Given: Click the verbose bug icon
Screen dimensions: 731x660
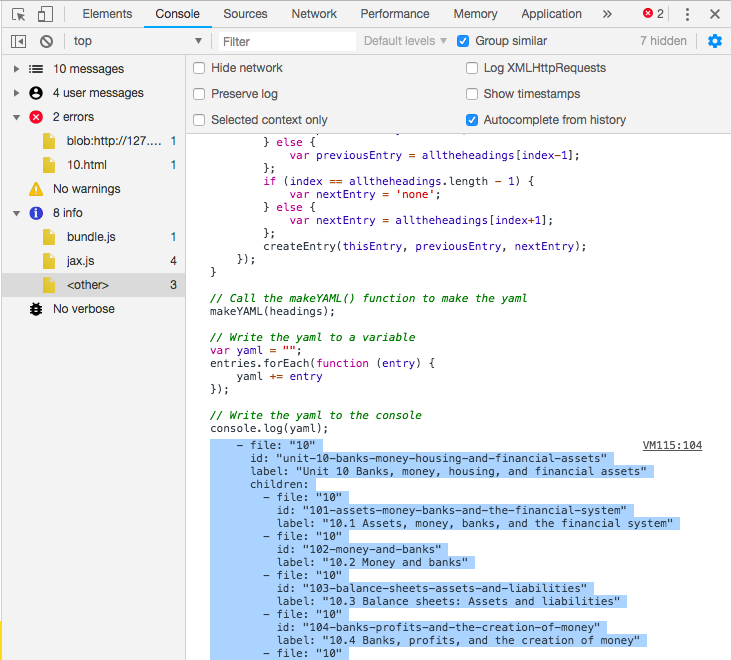Looking at the screenshot, I should [x=36, y=309].
